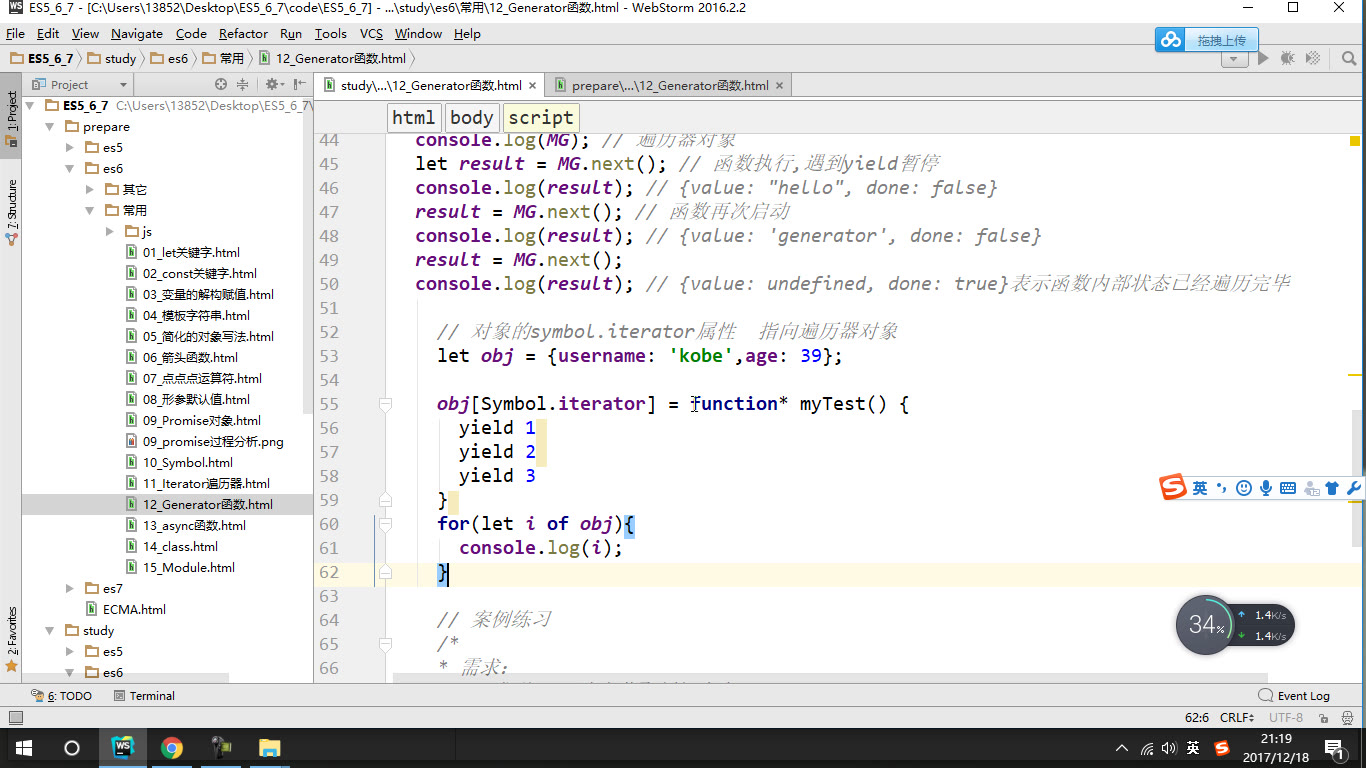Collapse all in Project panel
This screenshot has width=1366, height=768.
242,85
